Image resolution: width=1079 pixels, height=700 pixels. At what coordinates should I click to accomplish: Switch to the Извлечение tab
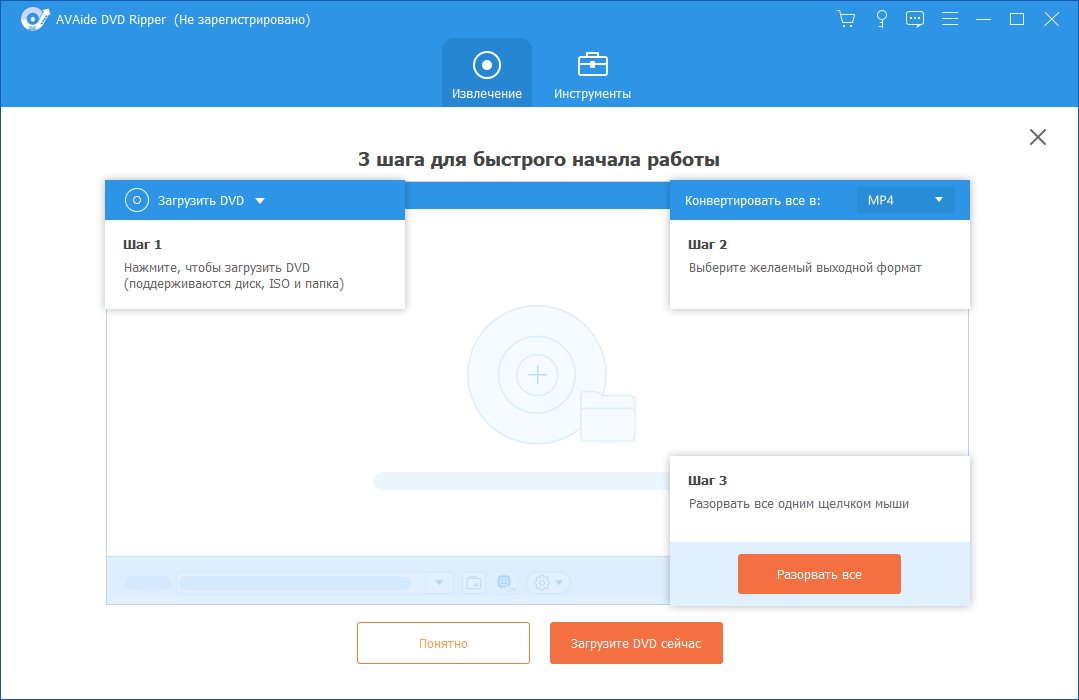tap(487, 71)
